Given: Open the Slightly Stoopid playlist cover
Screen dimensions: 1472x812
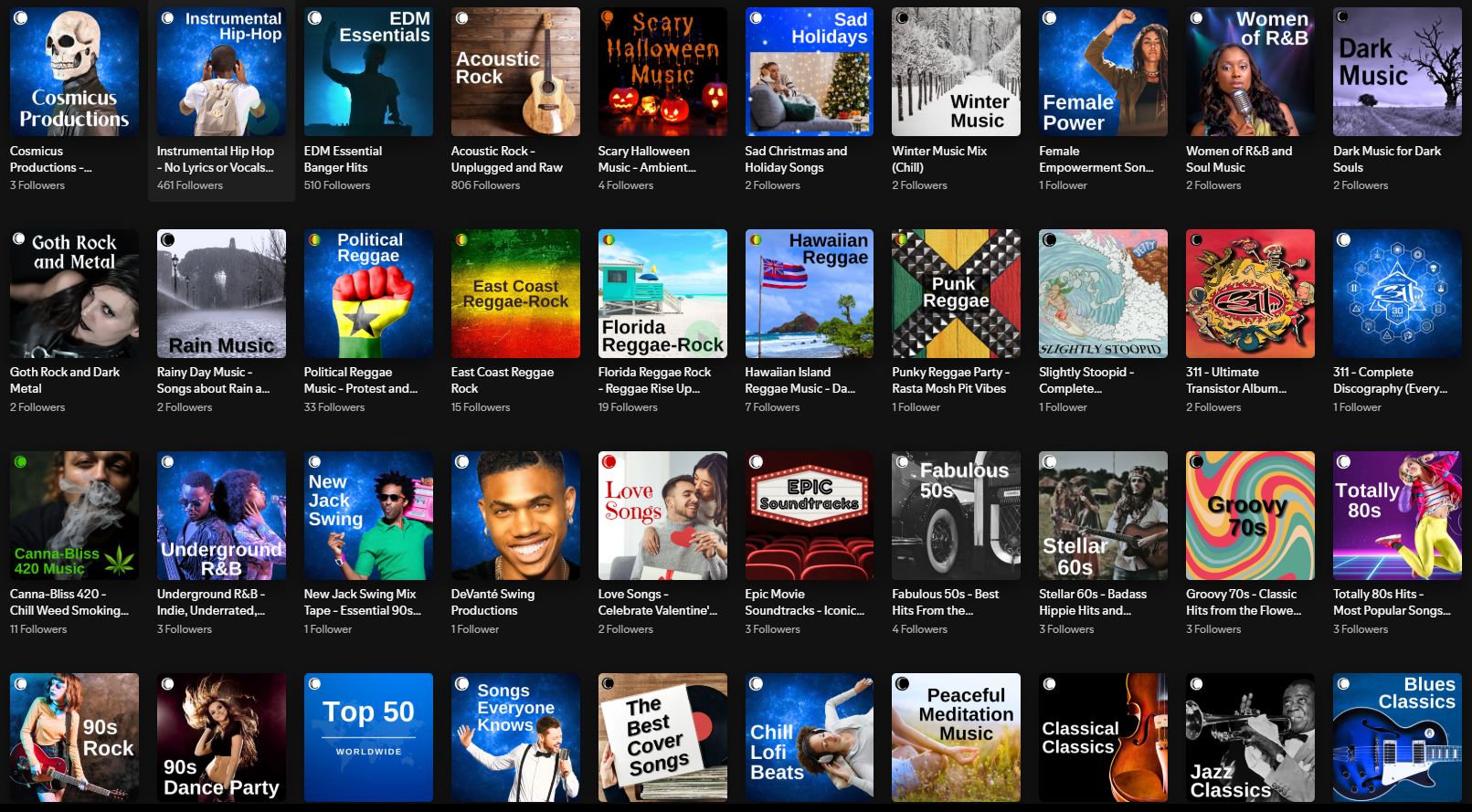Looking at the screenshot, I should tap(1104, 293).
